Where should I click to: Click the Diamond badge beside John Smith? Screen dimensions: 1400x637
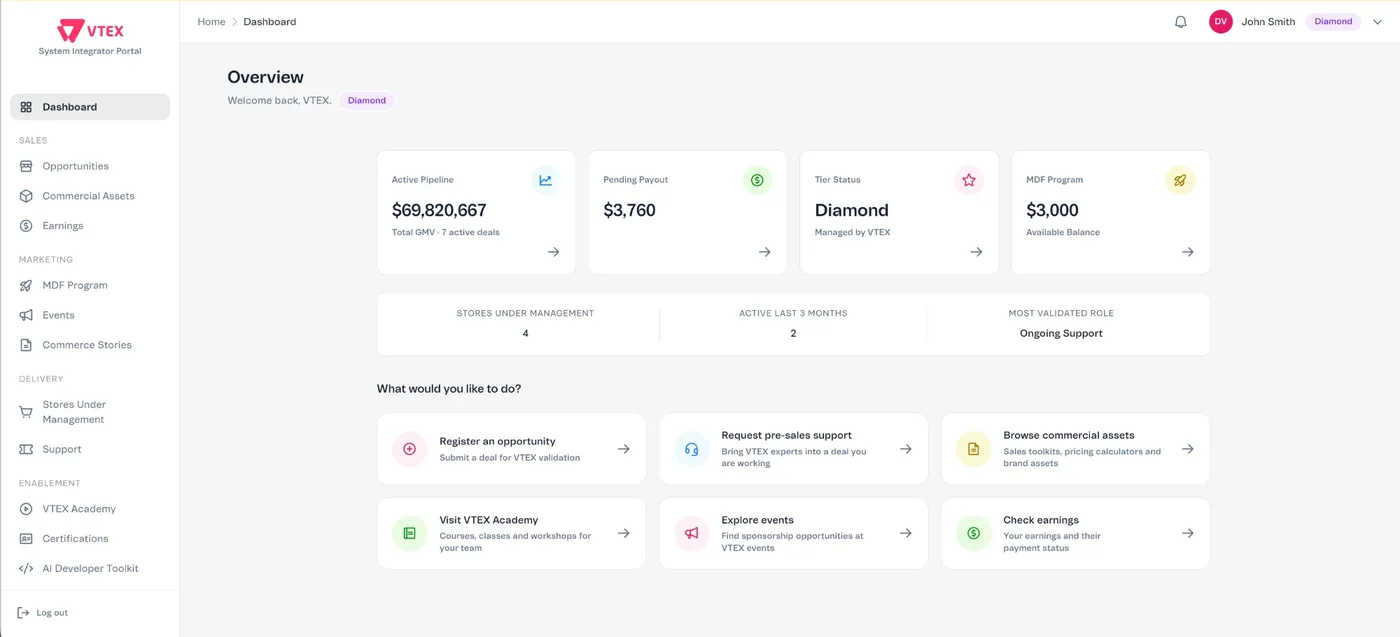pos(1333,22)
